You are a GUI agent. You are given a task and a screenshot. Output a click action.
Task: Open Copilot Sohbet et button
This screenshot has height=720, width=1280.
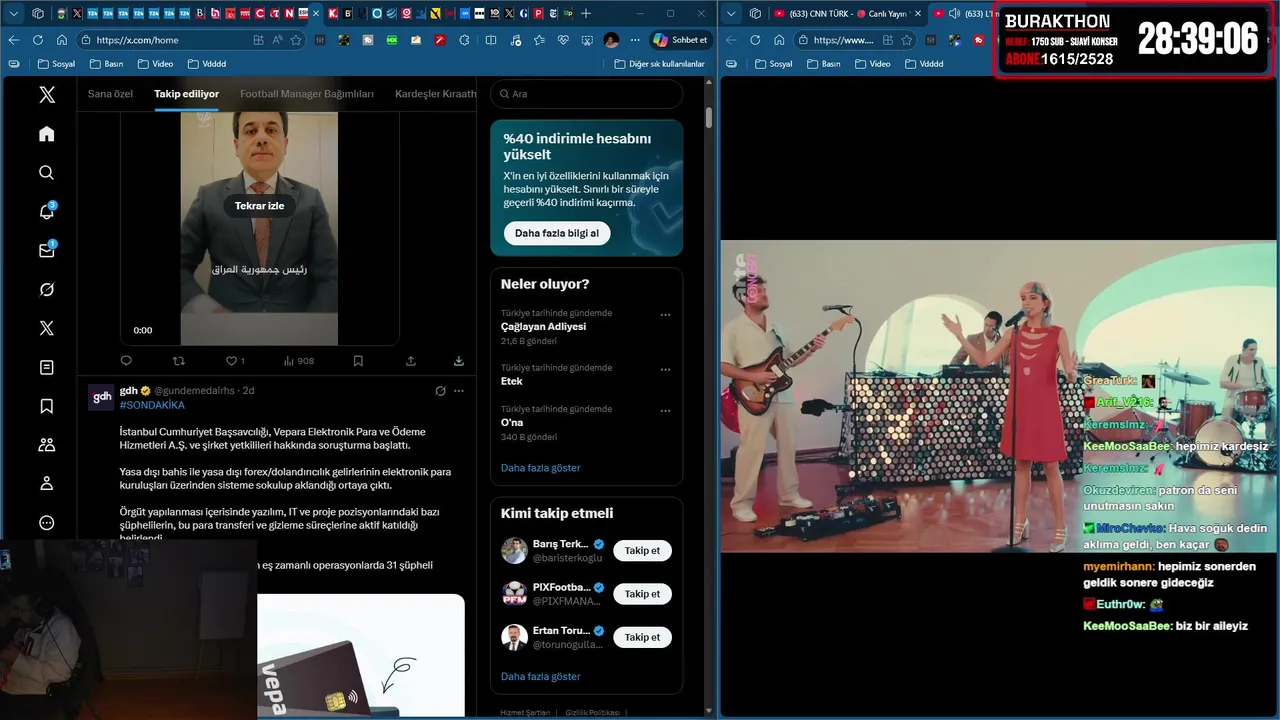(680, 40)
